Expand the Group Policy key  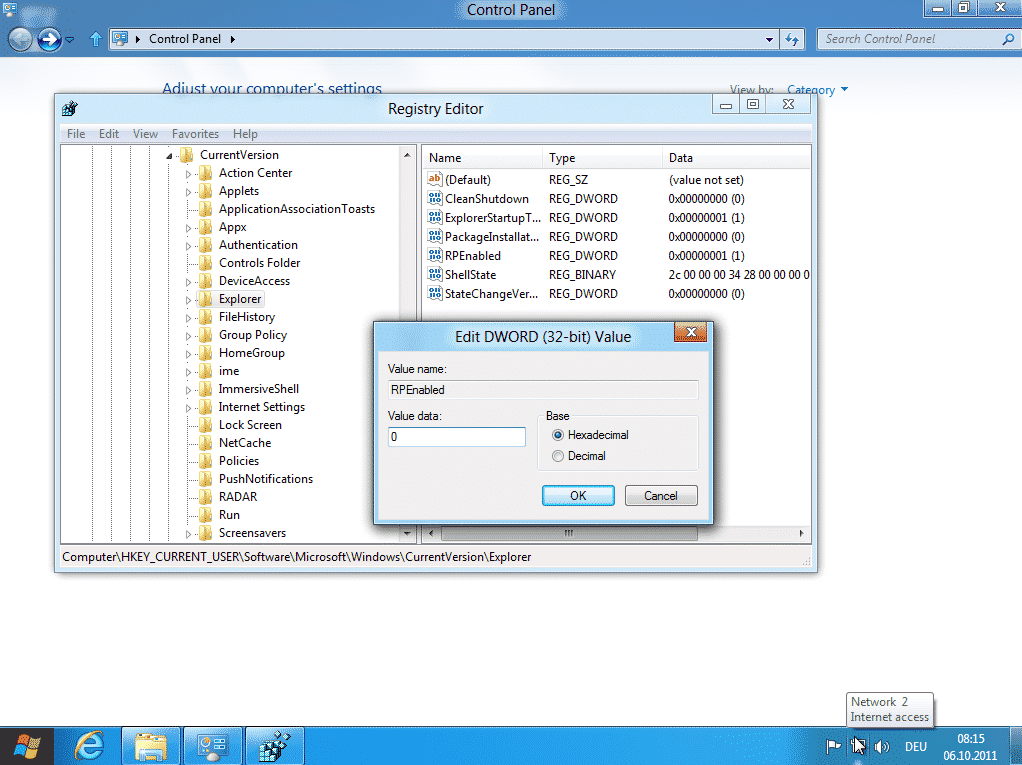pos(188,336)
